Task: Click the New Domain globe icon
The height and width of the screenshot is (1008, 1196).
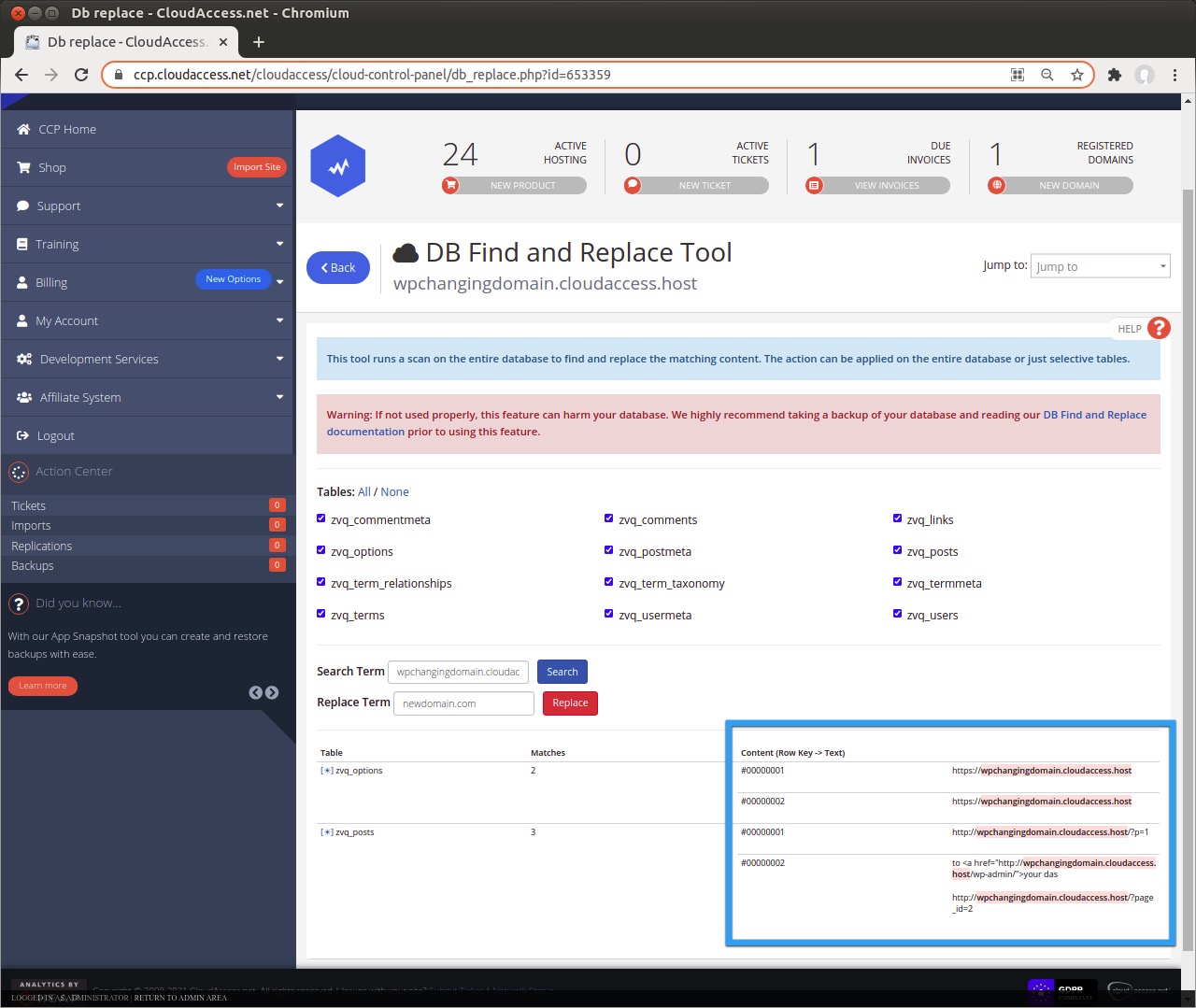Action: pos(997,185)
